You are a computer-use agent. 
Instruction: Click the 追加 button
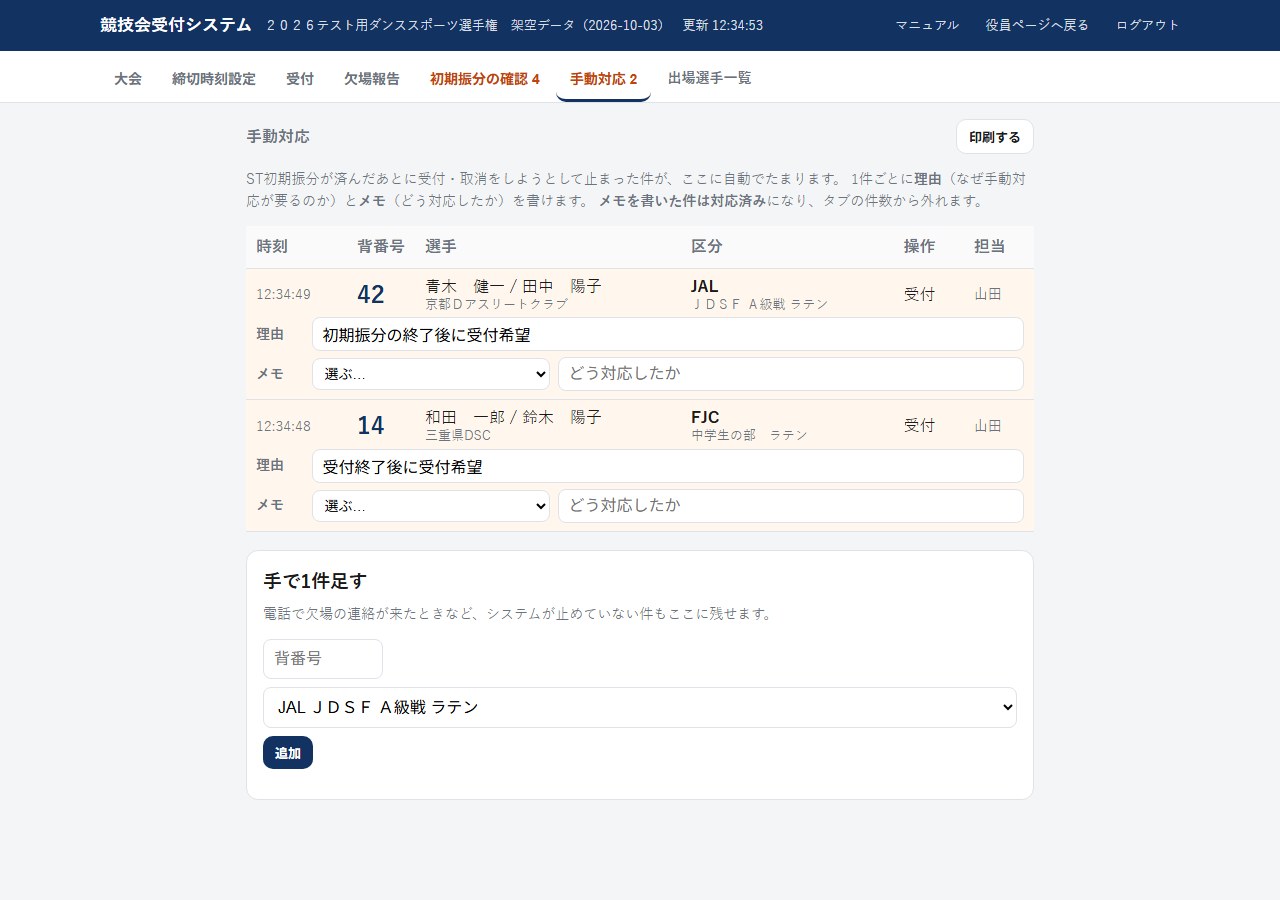[288, 753]
